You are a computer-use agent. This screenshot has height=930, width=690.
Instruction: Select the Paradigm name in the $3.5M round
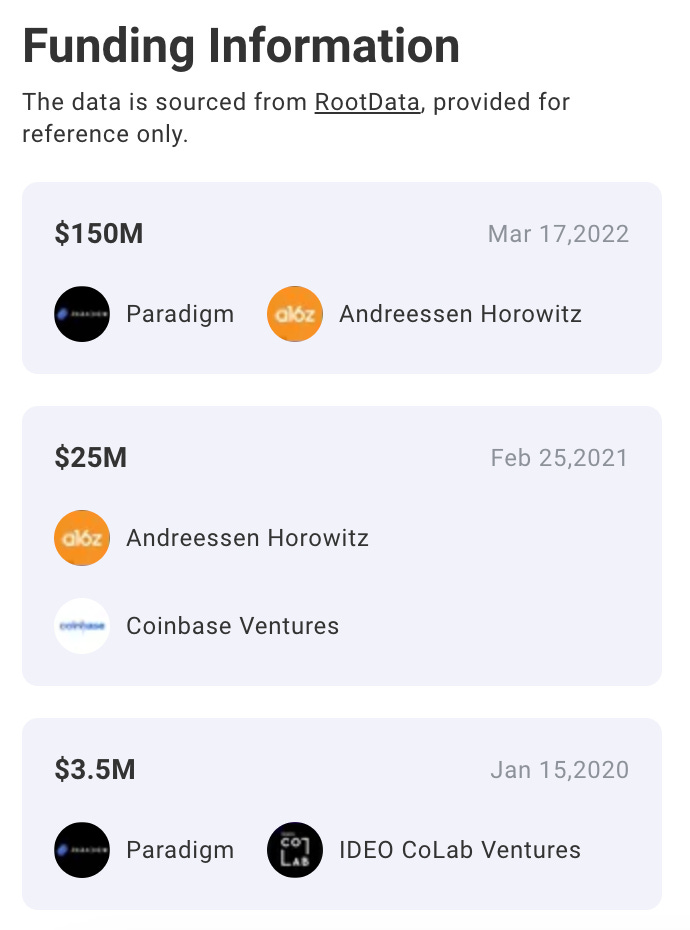click(180, 850)
